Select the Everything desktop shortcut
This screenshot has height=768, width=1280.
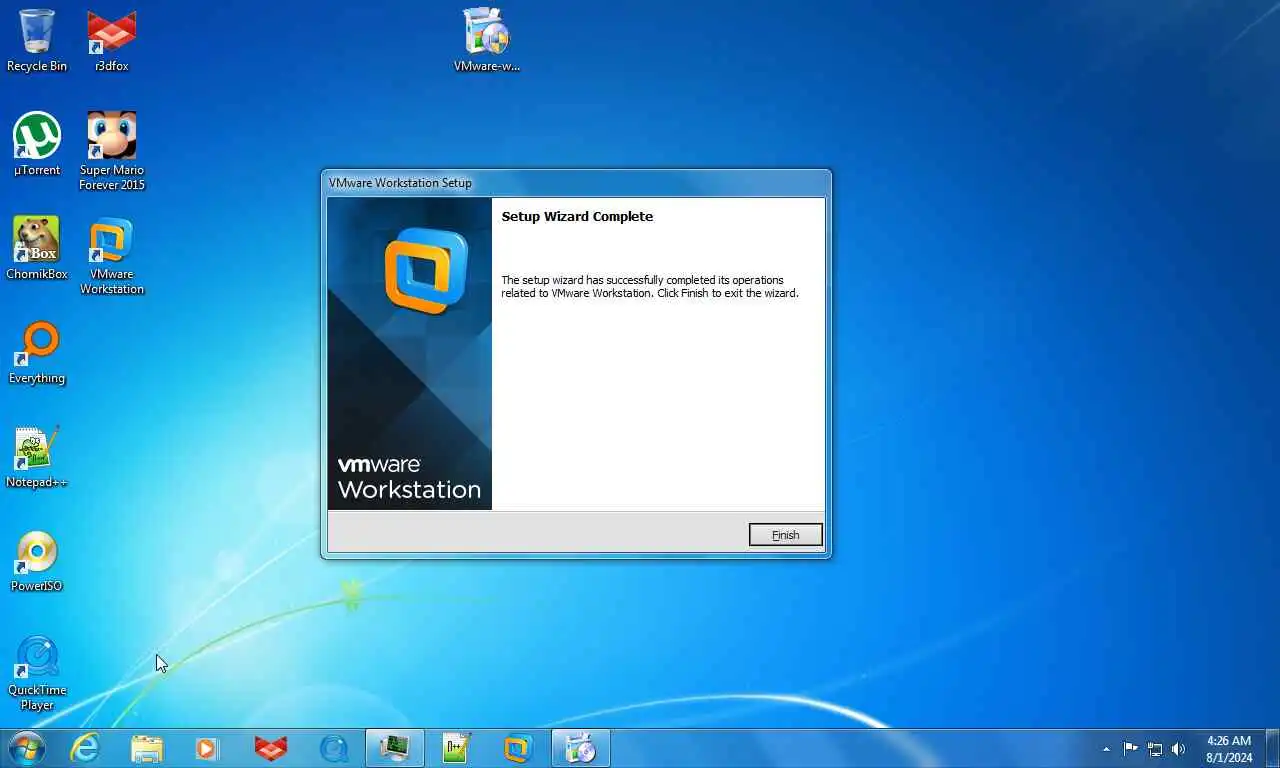37,352
